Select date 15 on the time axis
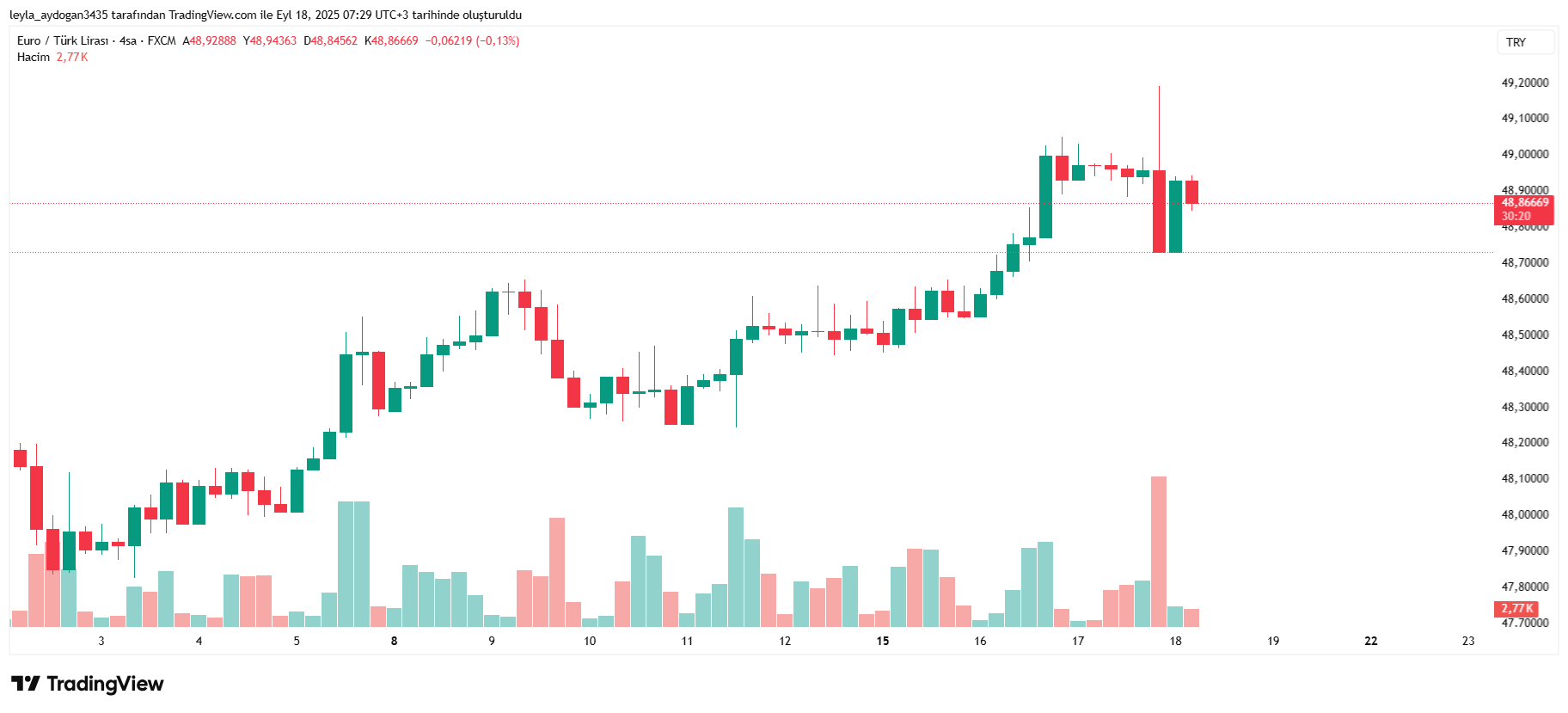Viewport: 1568px width, 713px height. [x=882, y=641]
